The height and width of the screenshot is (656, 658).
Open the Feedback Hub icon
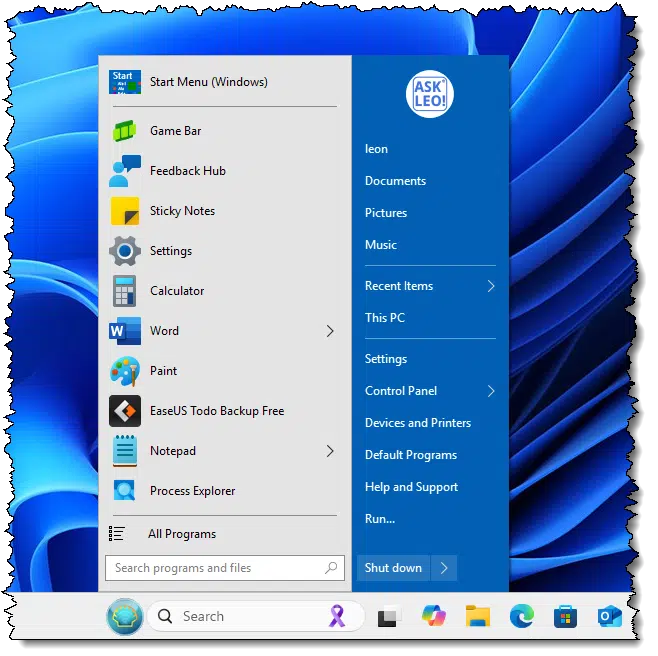point(126,173)
